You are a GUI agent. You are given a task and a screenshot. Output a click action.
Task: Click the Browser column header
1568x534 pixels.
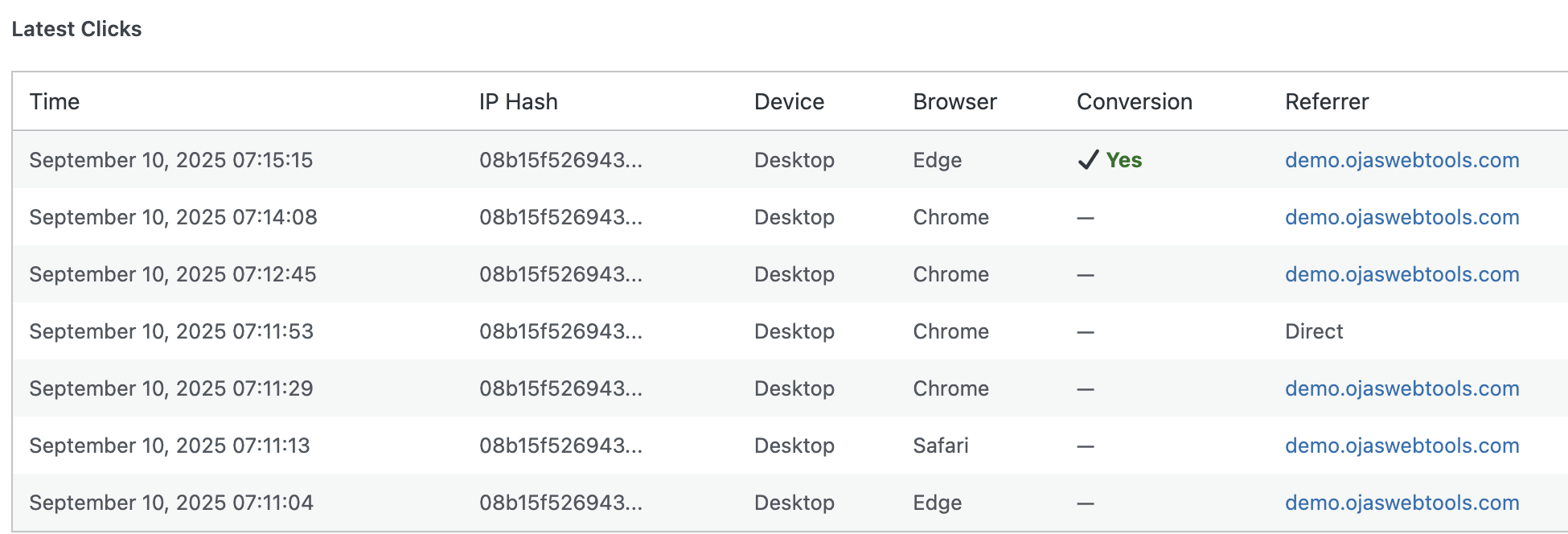pyautogui.click(x=954, y=101)
